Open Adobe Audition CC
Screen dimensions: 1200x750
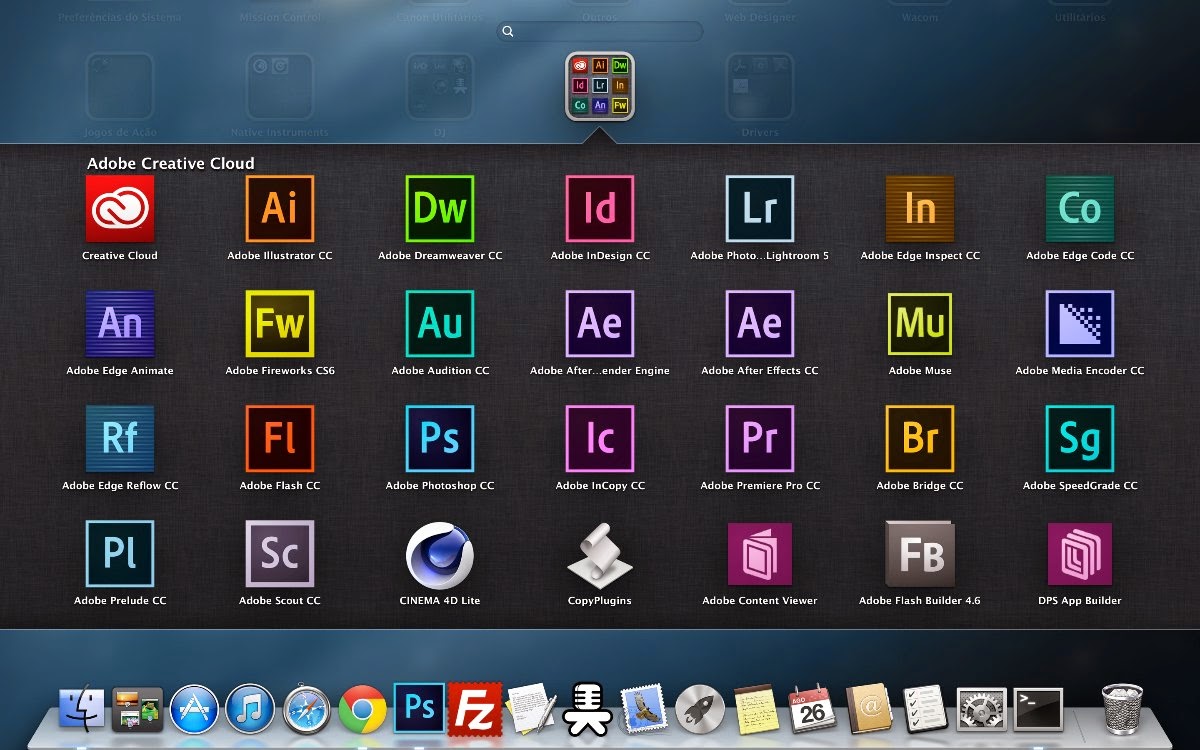click(x=438, y=324)
